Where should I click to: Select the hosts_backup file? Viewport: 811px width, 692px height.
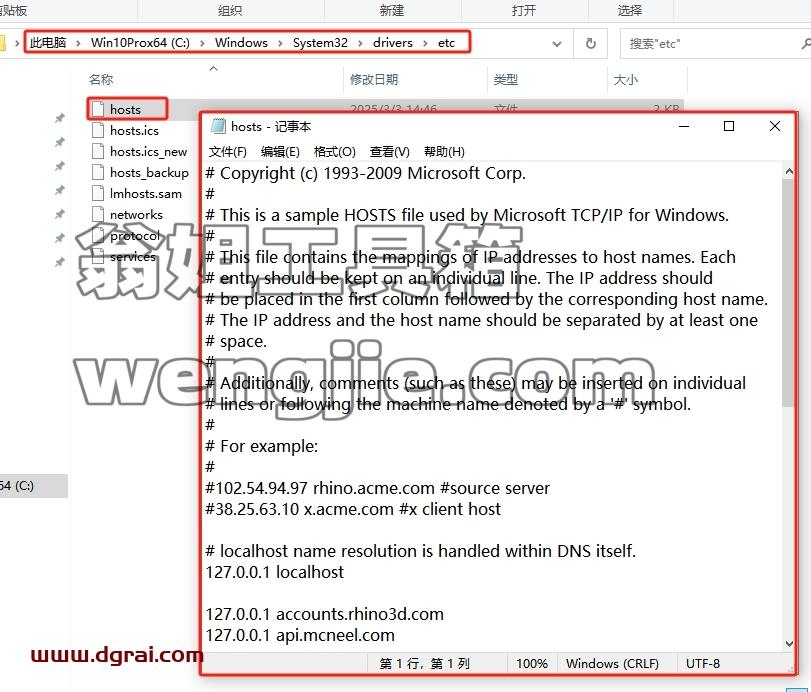(140, 172)
